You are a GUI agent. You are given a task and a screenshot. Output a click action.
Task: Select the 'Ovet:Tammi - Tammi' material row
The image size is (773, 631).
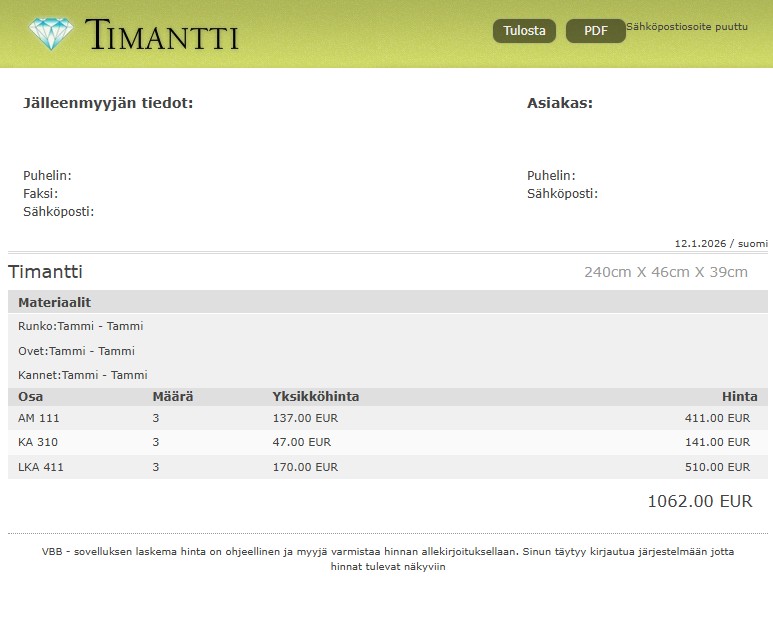[x=77, y=351]
